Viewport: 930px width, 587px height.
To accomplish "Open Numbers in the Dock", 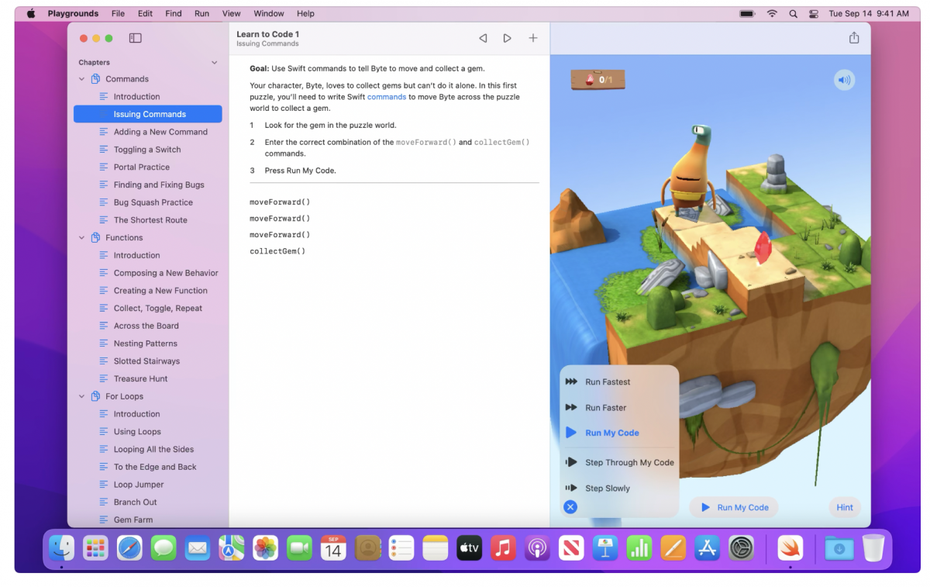I will pos(639,548).
